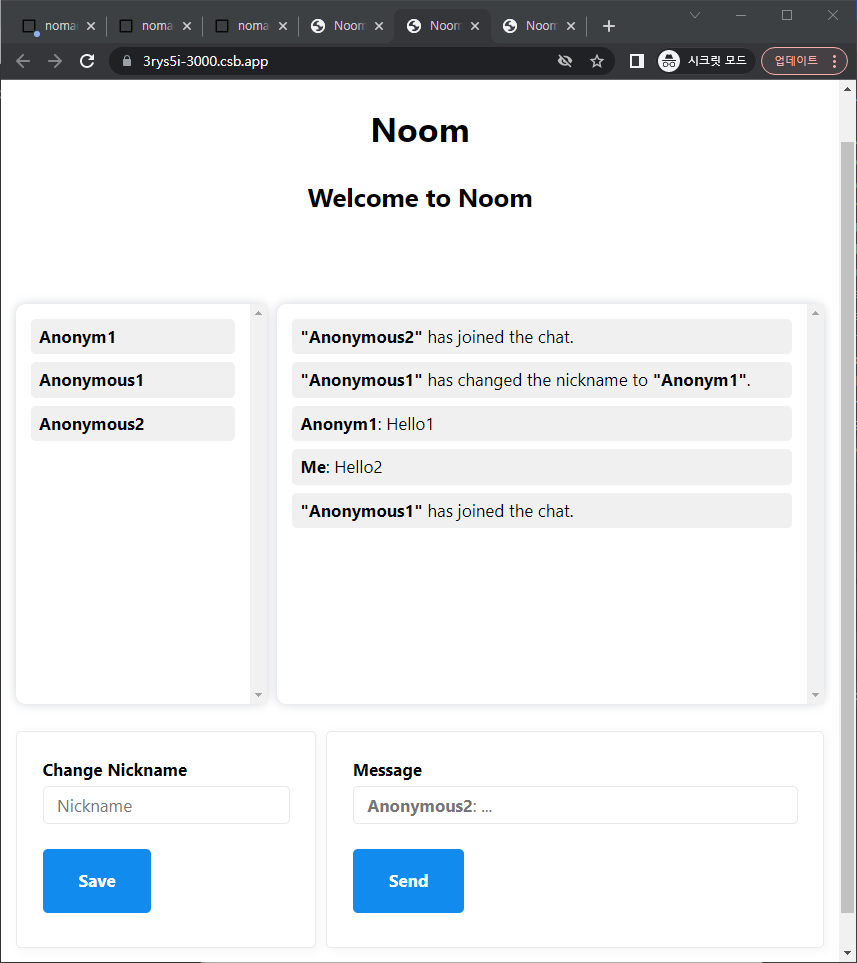Bookmark this page with star icon
Image resolution: width=857 pixels, height=963 pixels.
click(x=597, y=61)
